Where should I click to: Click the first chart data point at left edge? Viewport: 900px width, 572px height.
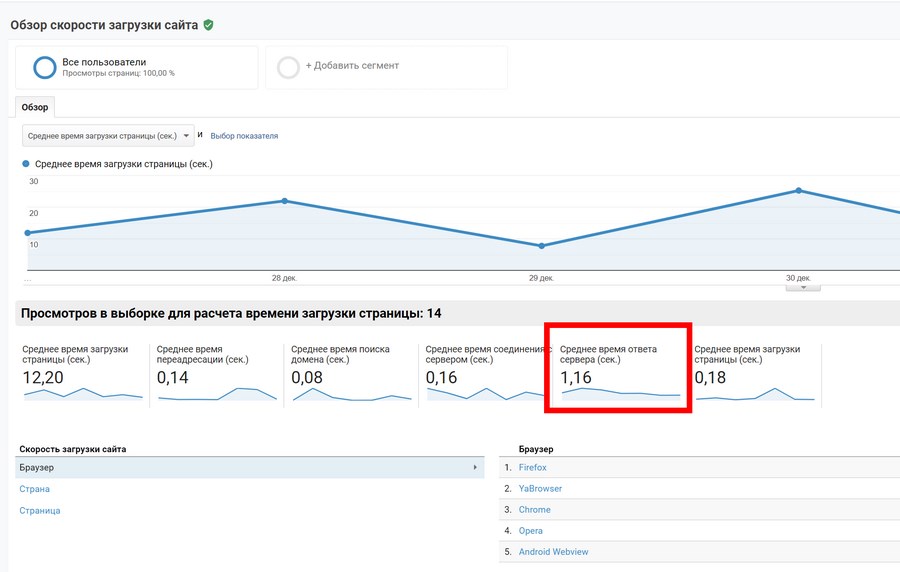point(28,233)
